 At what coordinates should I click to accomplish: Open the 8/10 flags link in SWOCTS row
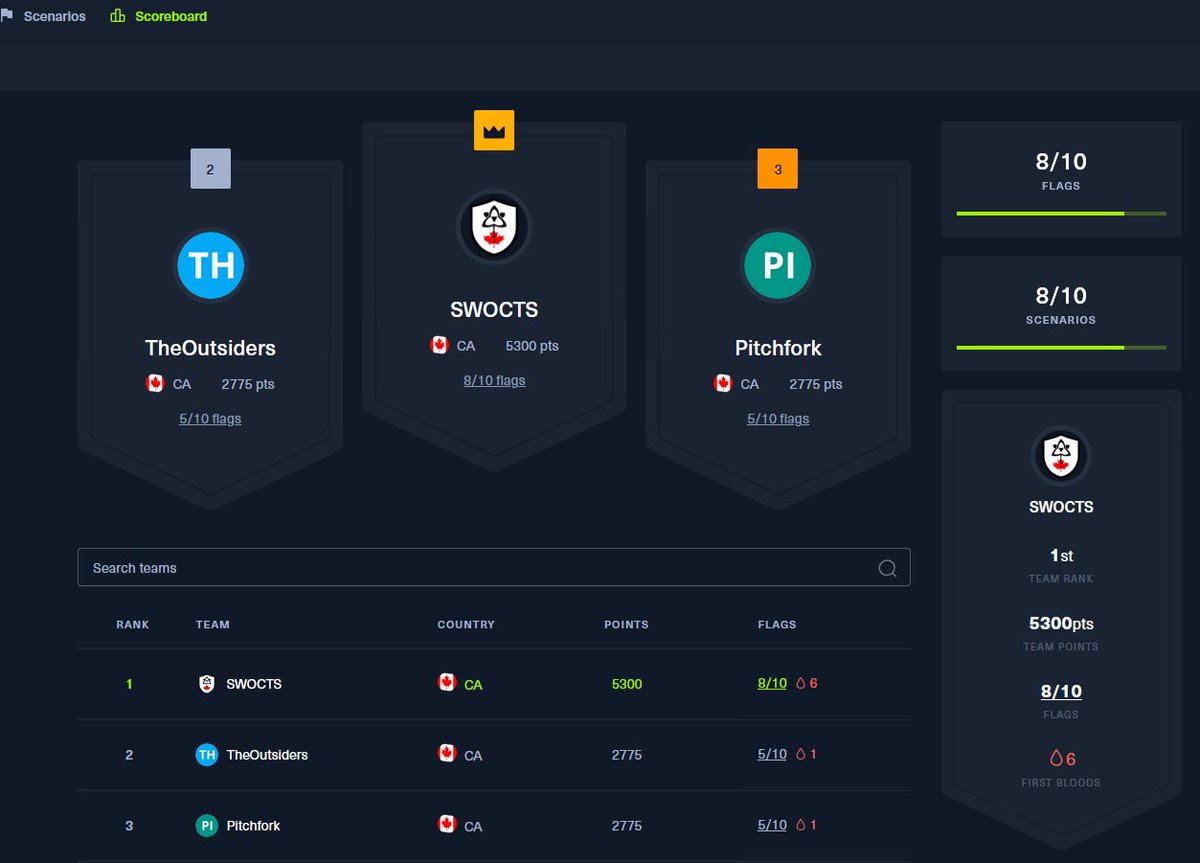[x=772, y=684]
